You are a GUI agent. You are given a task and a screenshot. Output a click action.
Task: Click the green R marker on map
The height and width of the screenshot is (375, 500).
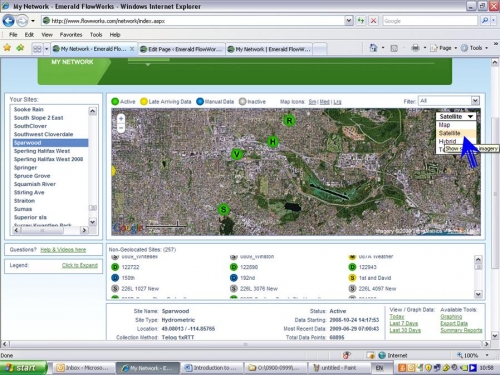coord(289,121)
